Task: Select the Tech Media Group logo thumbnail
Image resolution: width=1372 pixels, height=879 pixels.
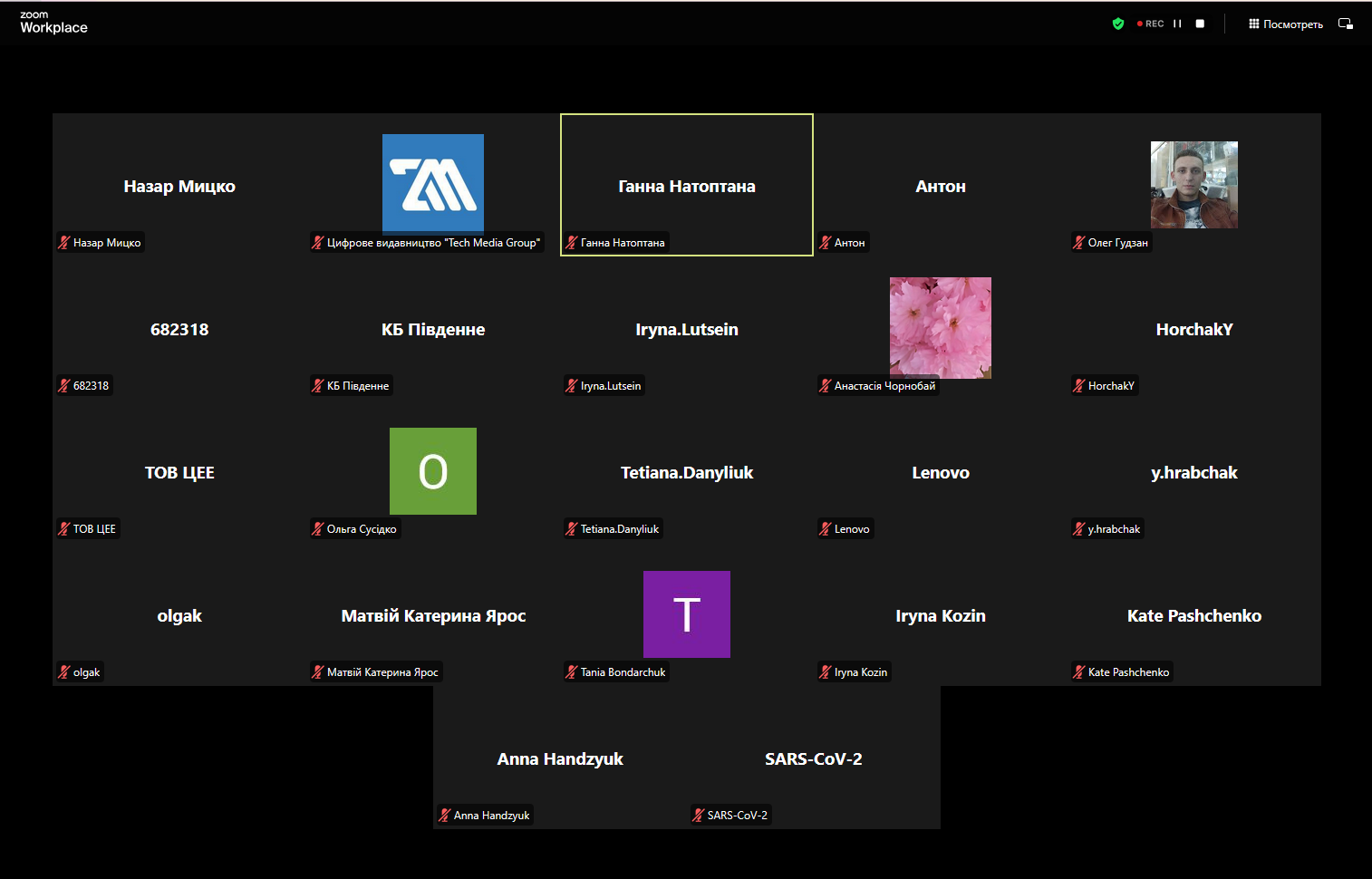Action: pos(433,184)
